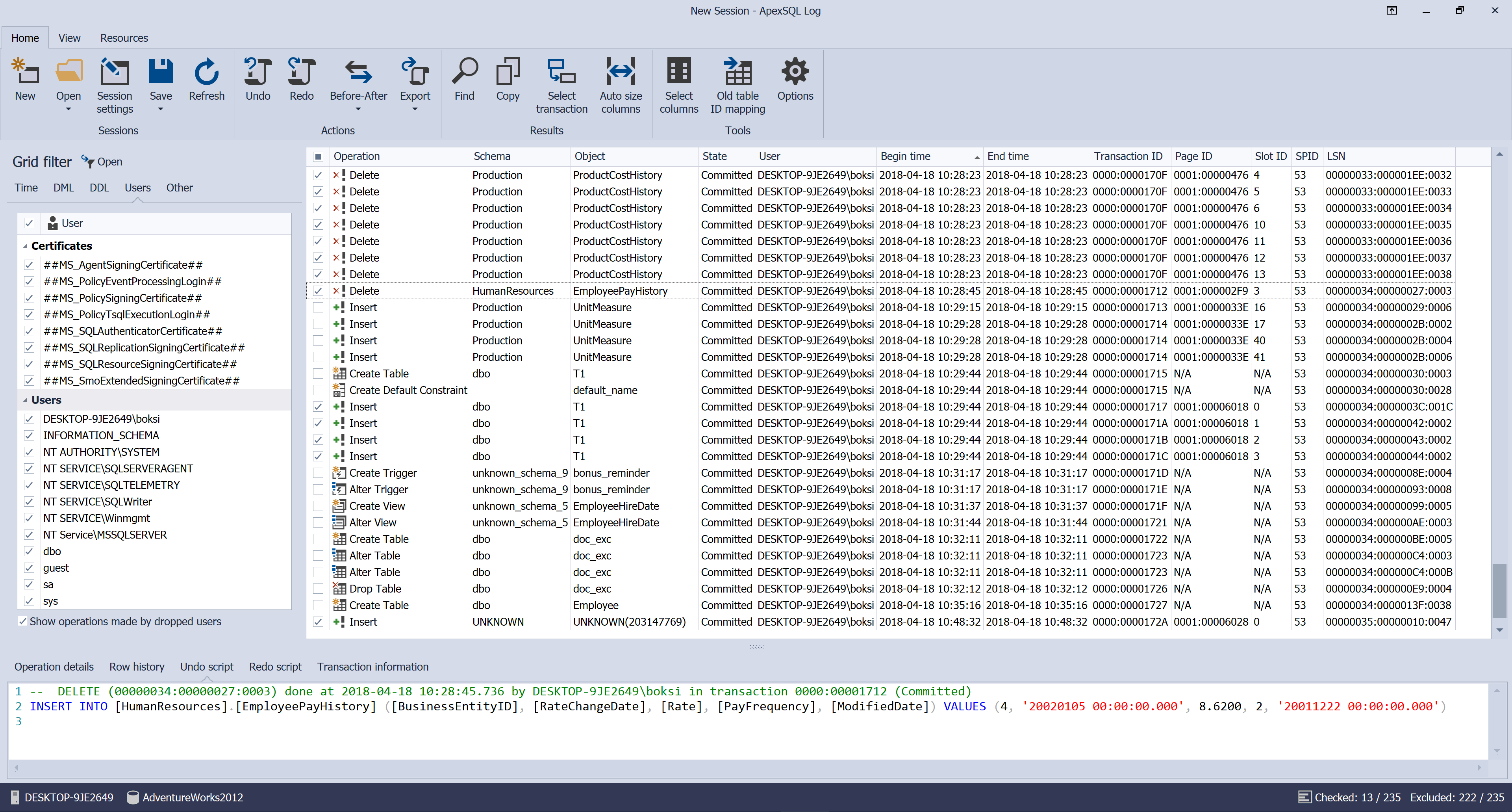The height and width of the screenshot is (812, 1512).
Task: Sort by the LSN column header
Action: pos(1389,156)
